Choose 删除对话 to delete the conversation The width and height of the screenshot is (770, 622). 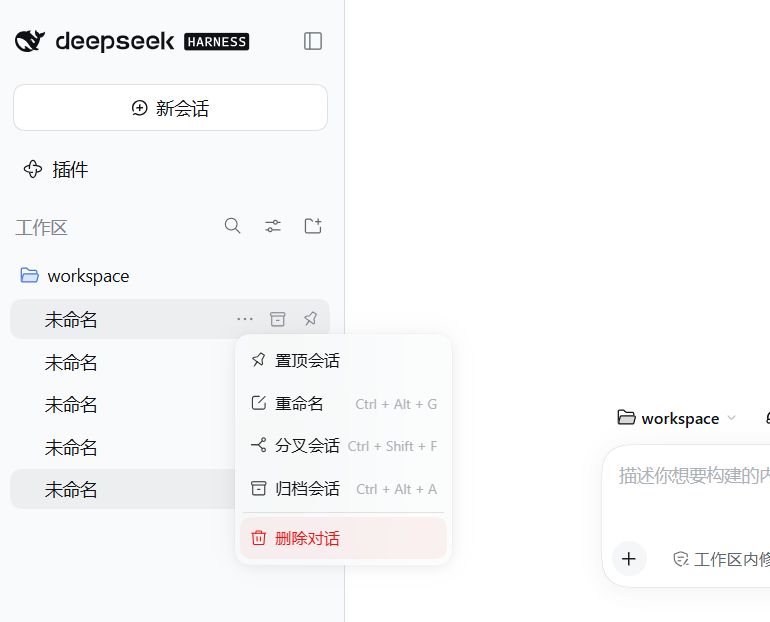tap(343, 538)
